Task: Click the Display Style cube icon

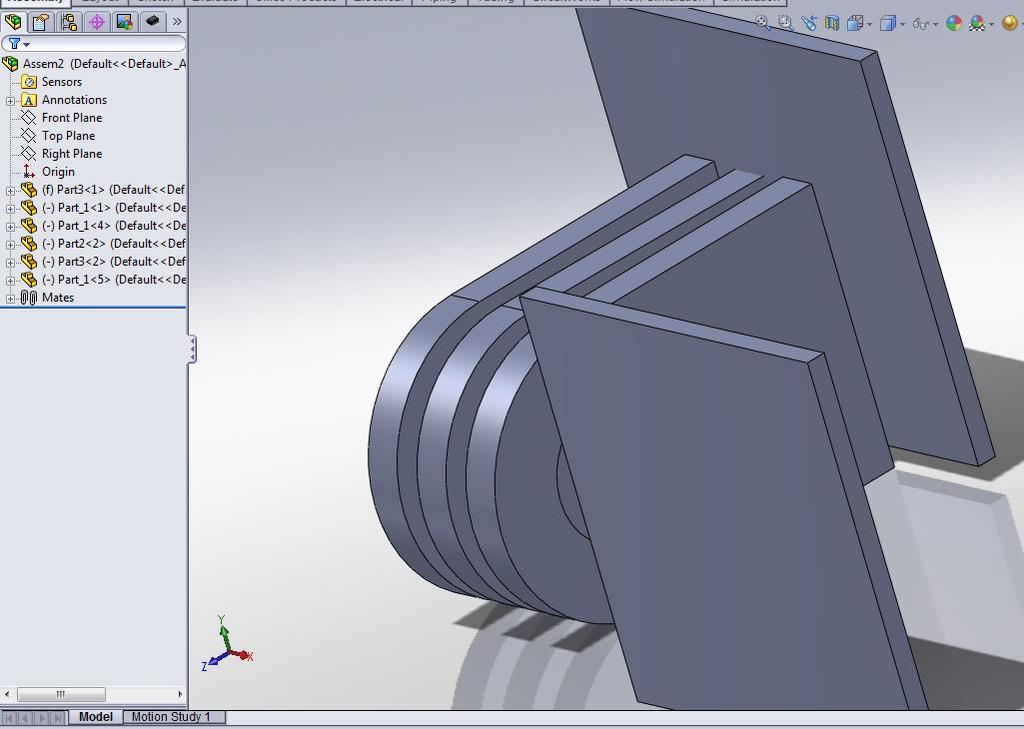Action: [x=888, y=24]
